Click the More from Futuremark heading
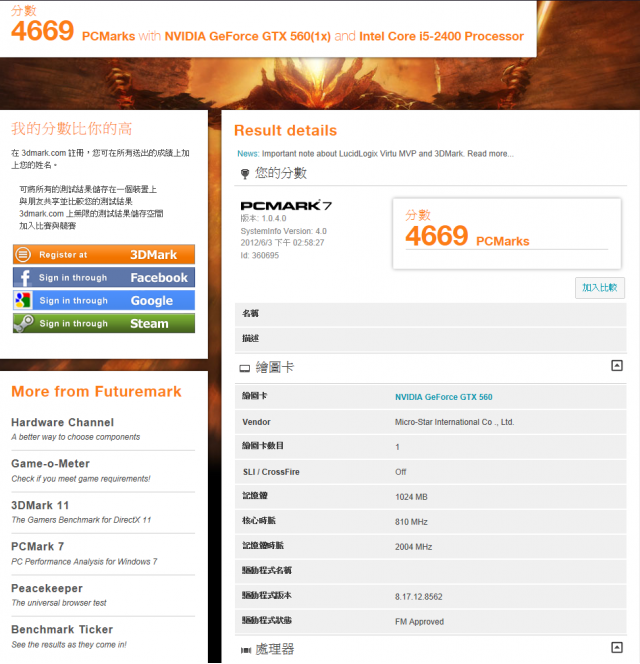 pos(96,391)
